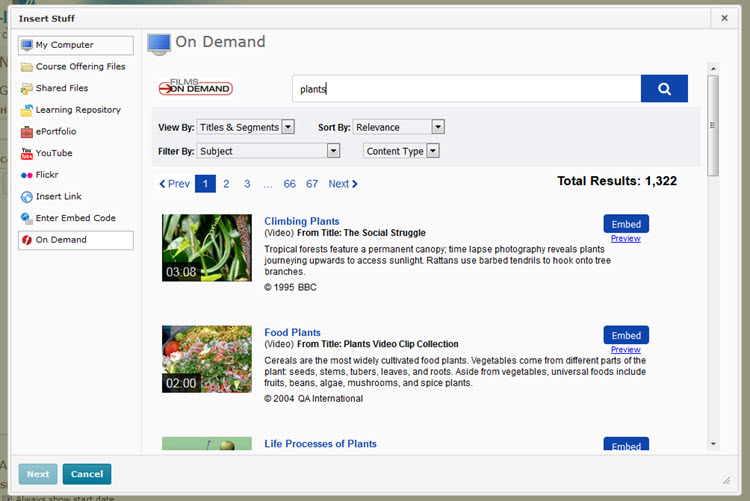This screenshot has height=501, width=750.
Task: Jump to results page 66
Action: pos(289,184)
